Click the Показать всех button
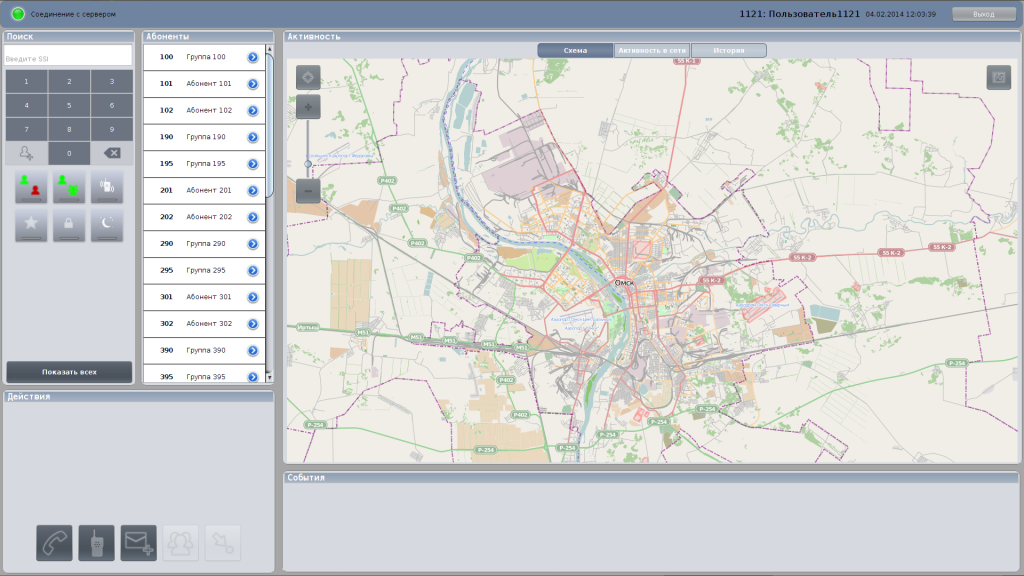The width and height of the screenshot is (1024, 576). click(x=69, y=372)
